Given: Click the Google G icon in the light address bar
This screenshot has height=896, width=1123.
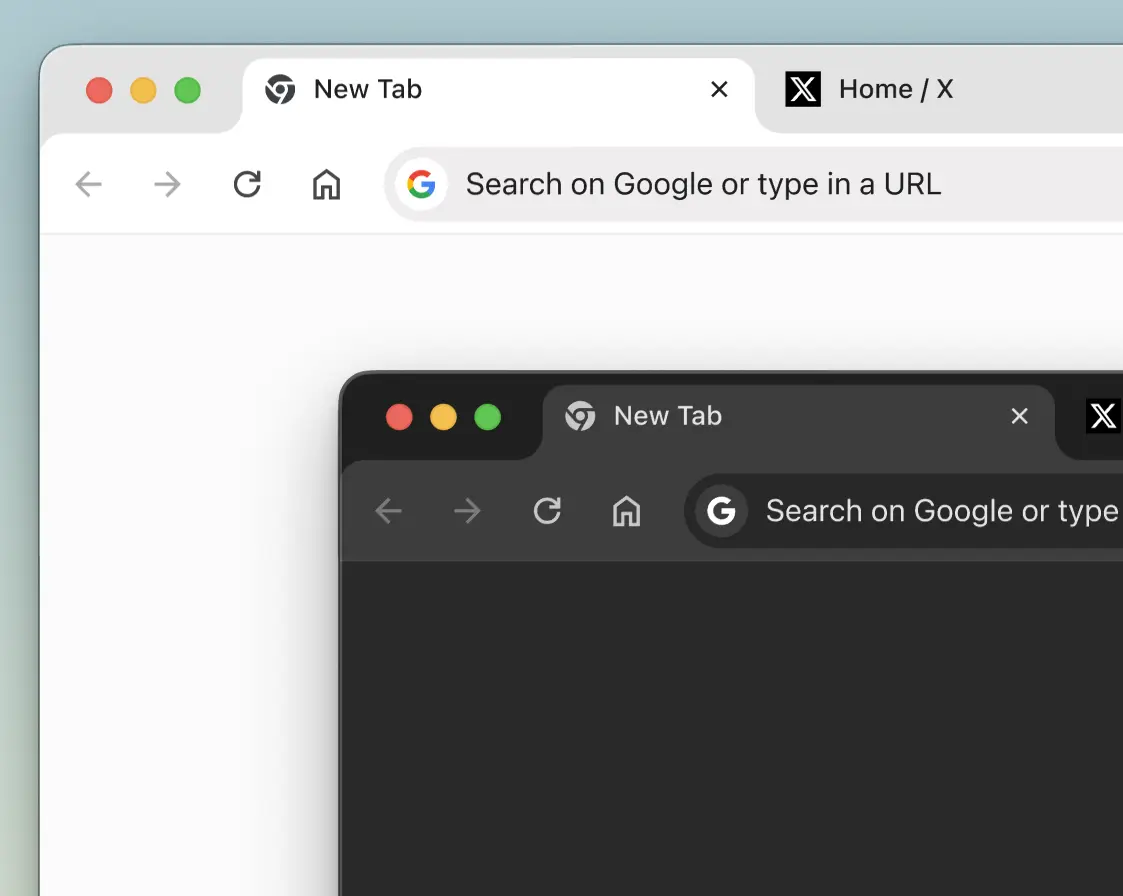Looking at the screenshot, I should pos(422,184).
